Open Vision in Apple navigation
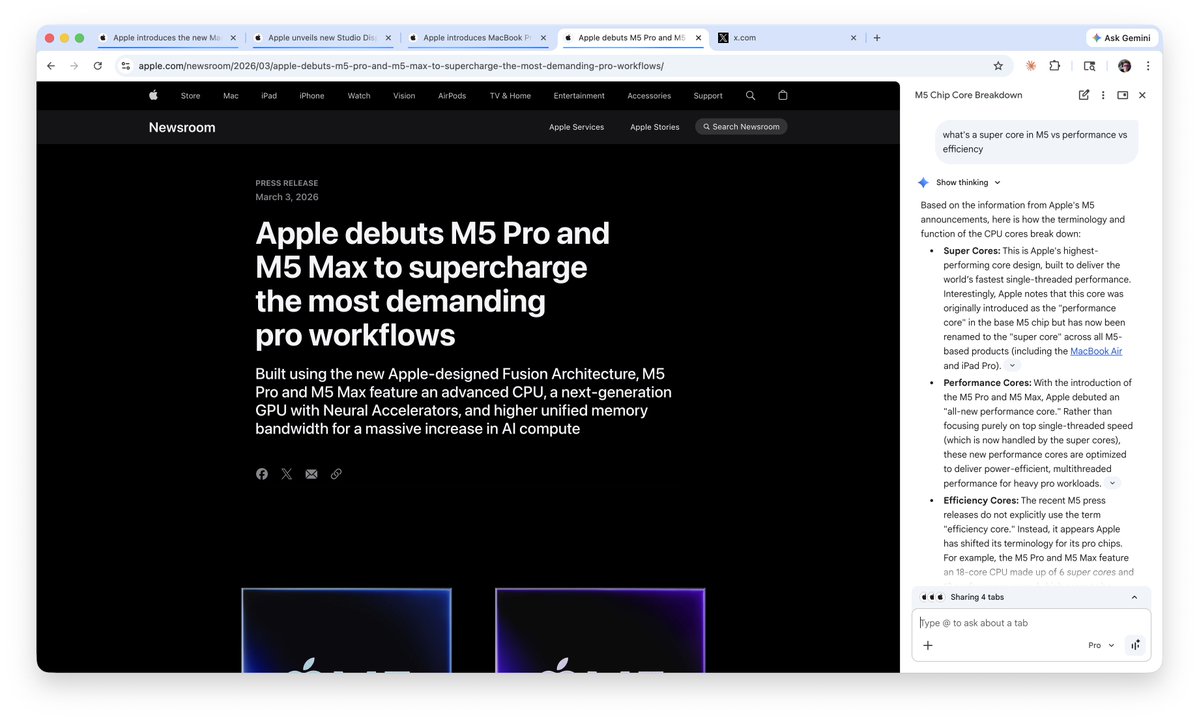This screenshot has width=1199, height=721. tap(404, 96)
